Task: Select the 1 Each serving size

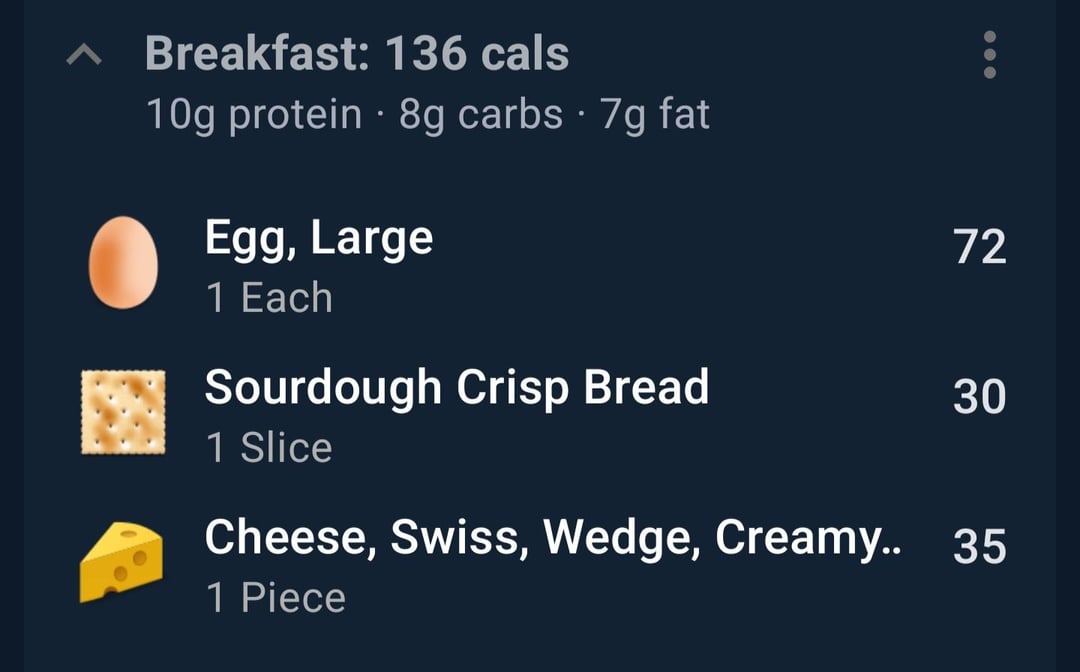Action: [268, 298]
